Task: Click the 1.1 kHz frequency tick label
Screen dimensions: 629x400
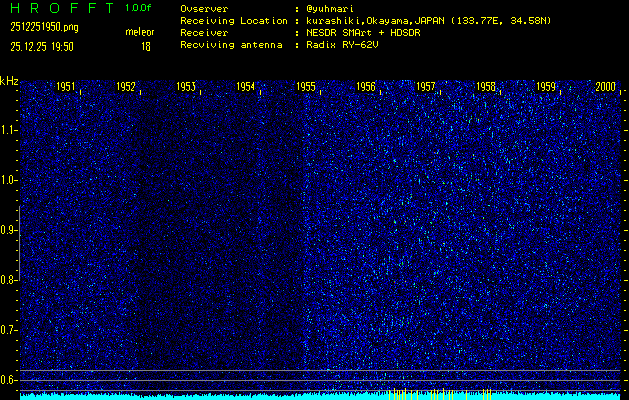Action: (8, 130)
